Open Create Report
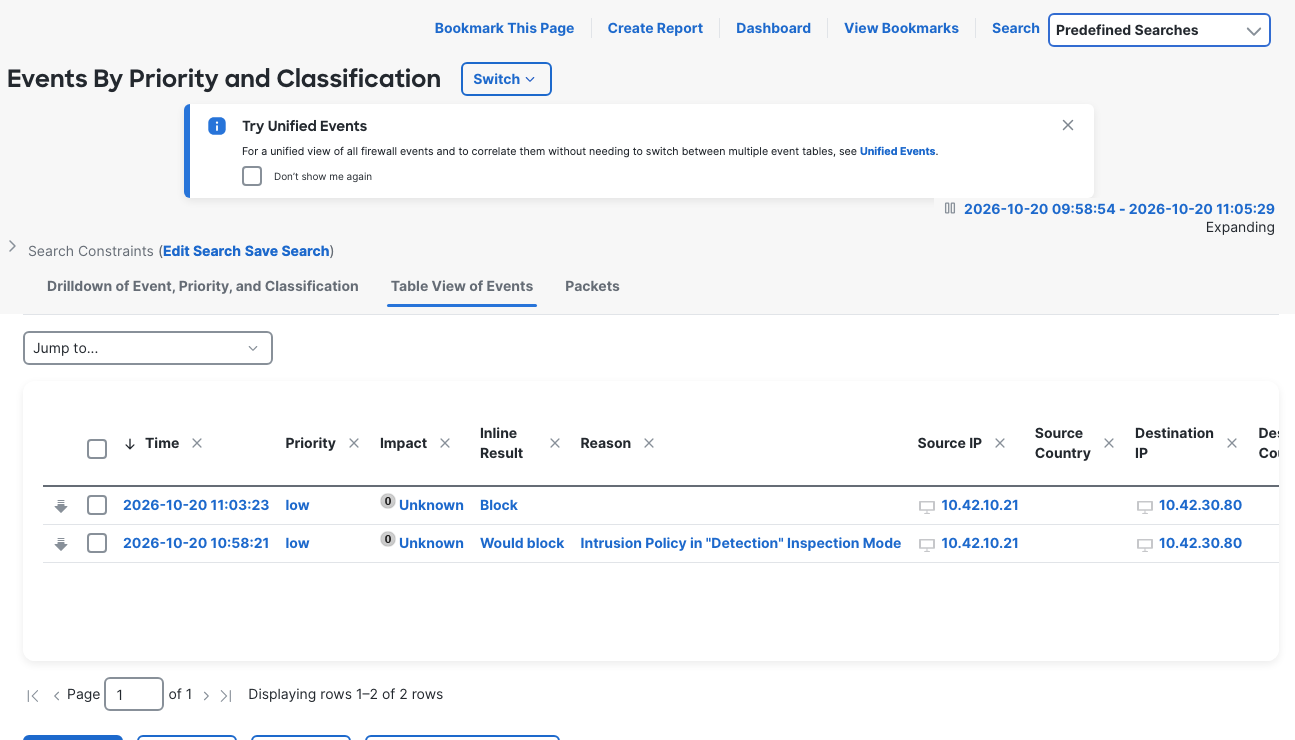 (655, 28)
